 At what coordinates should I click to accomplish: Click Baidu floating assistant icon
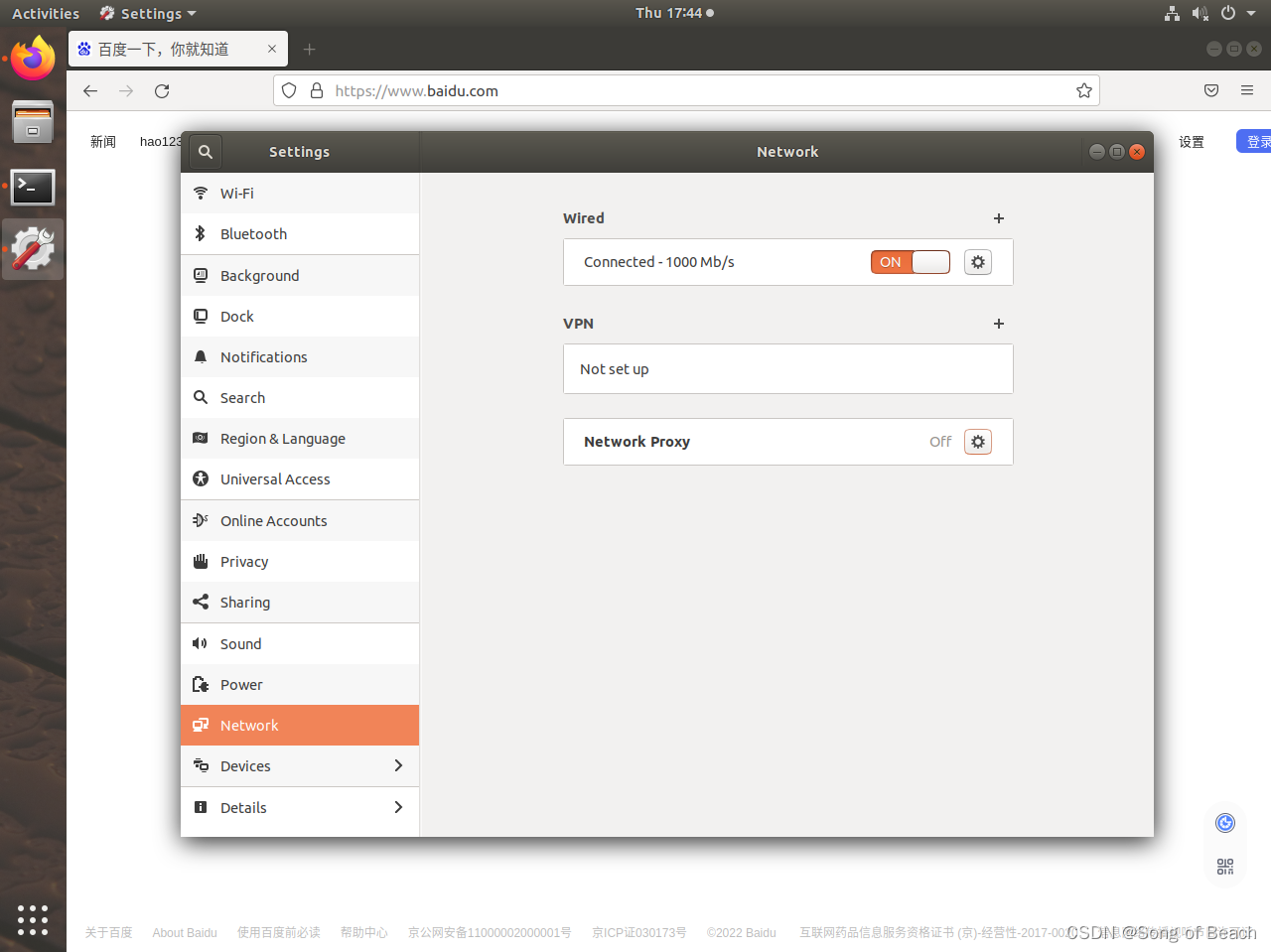[x=1225, y=823]
